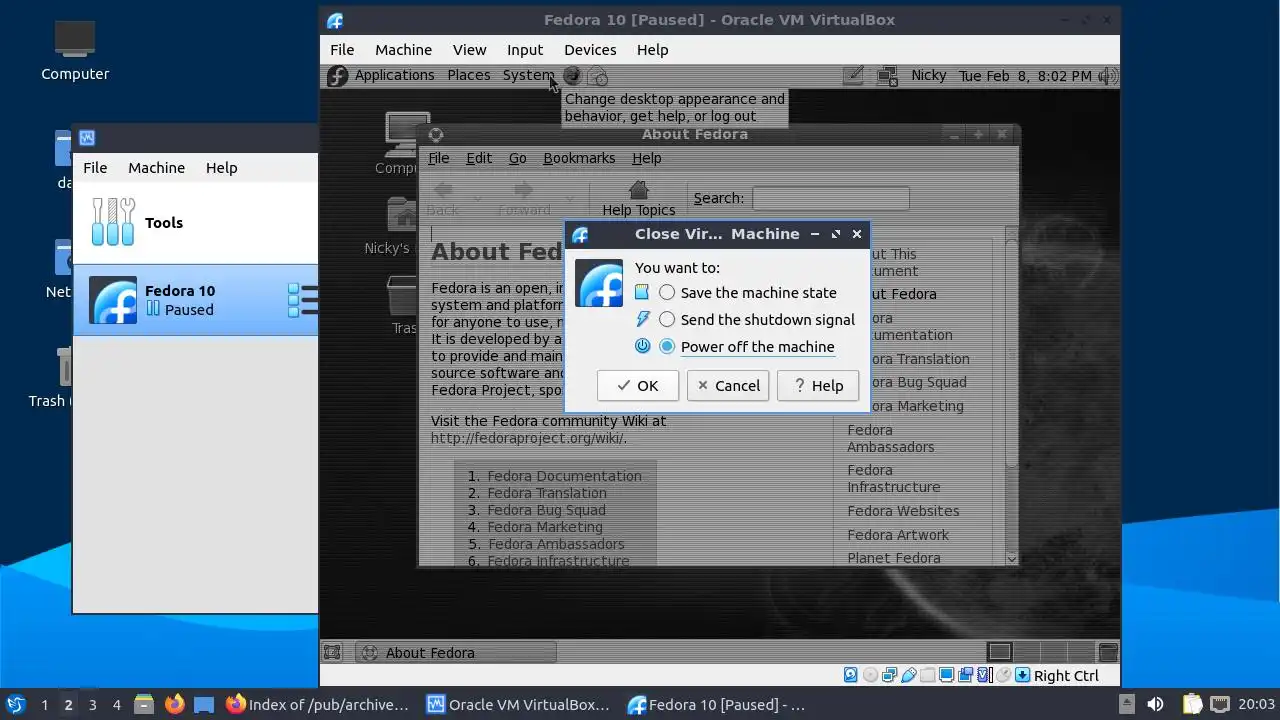1280x720 pixels.
Task: Click the guest first workspace switcher cell
Action: [1000, 653]
